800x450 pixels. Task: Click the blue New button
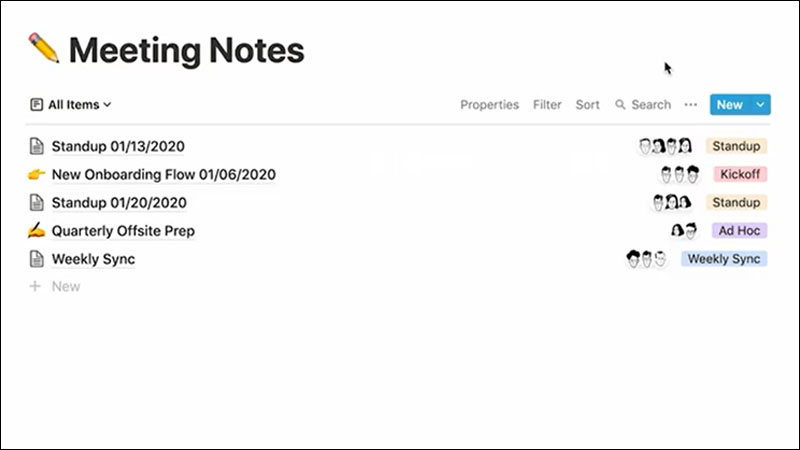(x=729, y=104)
